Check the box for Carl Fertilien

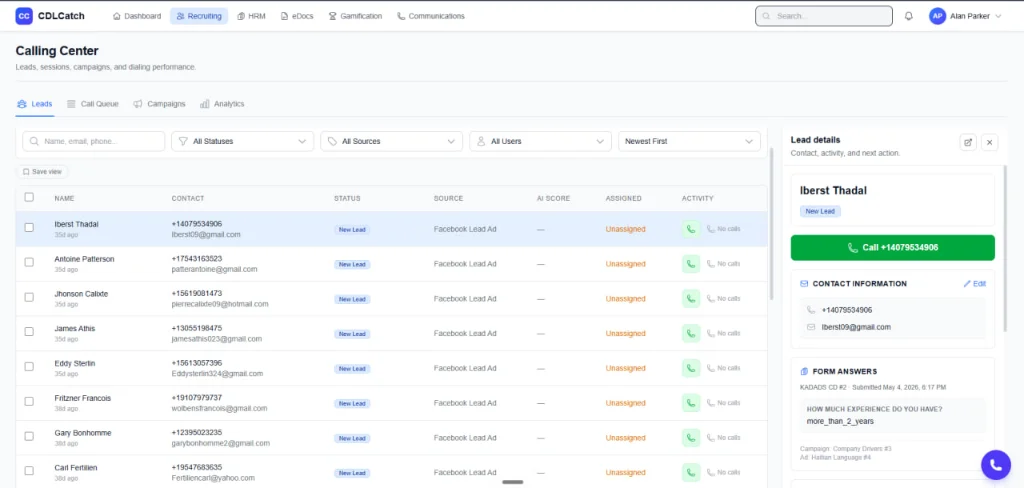29,470
